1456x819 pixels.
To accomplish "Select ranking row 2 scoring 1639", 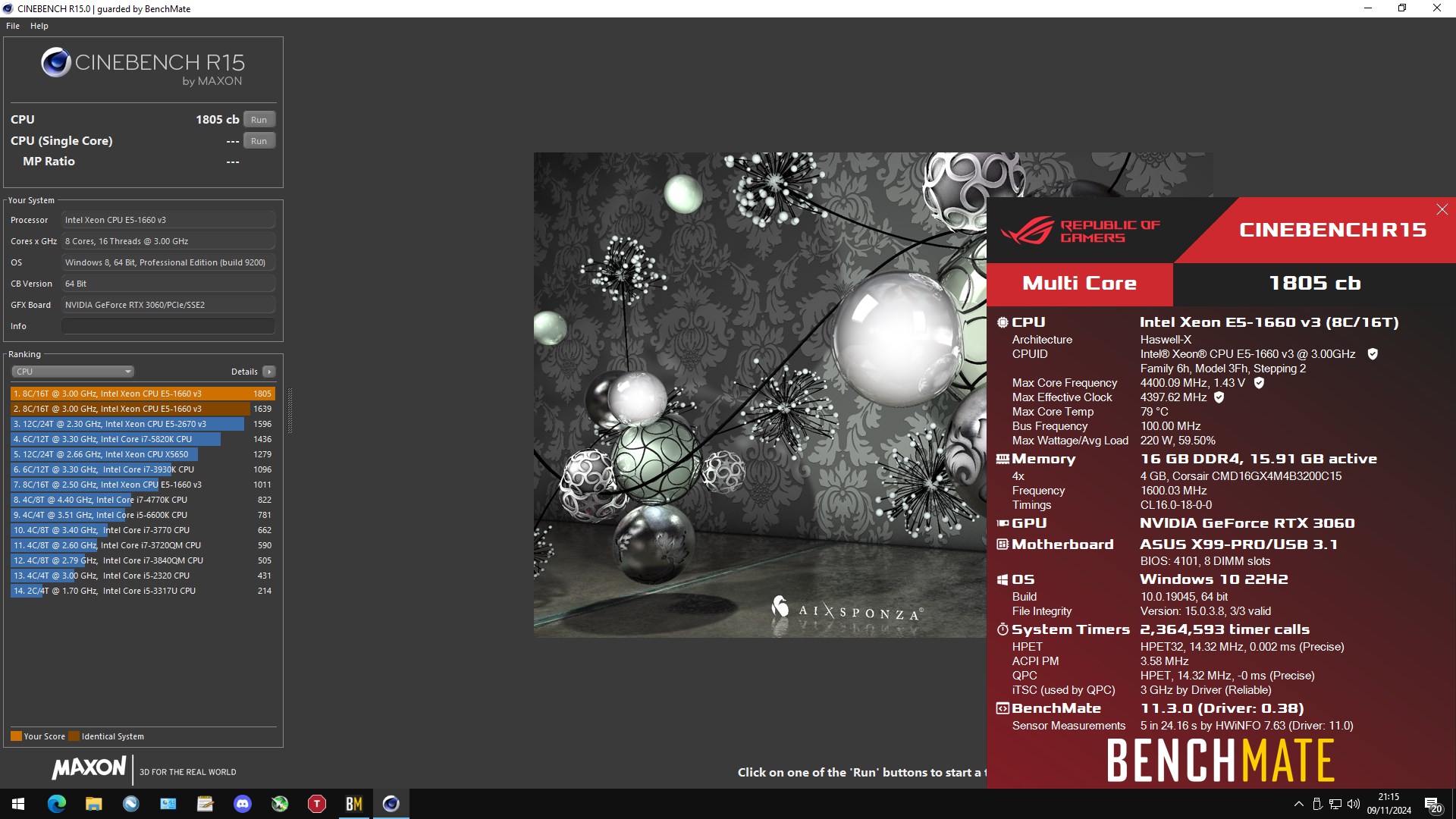I will click(143, 409).
